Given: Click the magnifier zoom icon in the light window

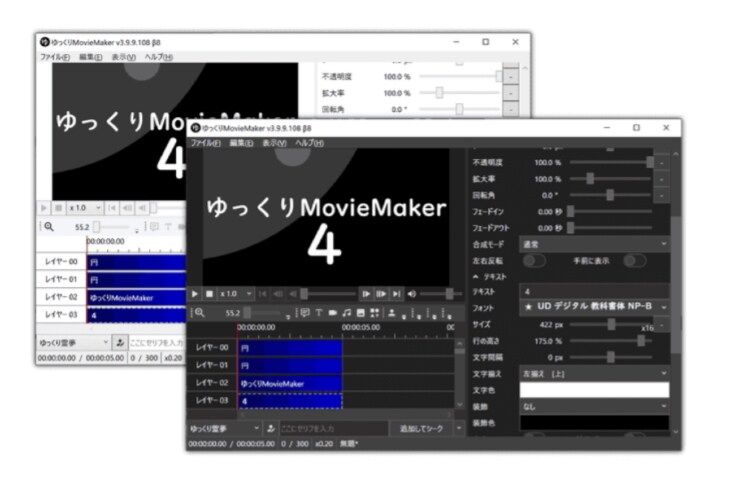Looking at the screenshot, I should [49, 227].
